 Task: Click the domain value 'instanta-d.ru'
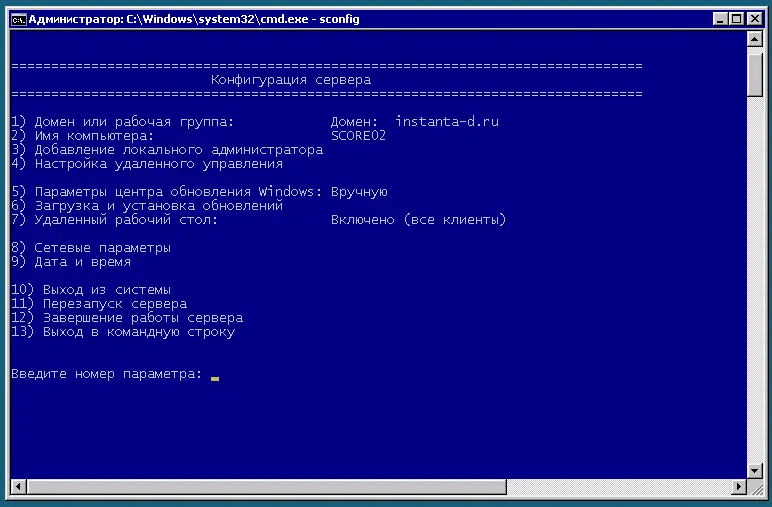447,122
